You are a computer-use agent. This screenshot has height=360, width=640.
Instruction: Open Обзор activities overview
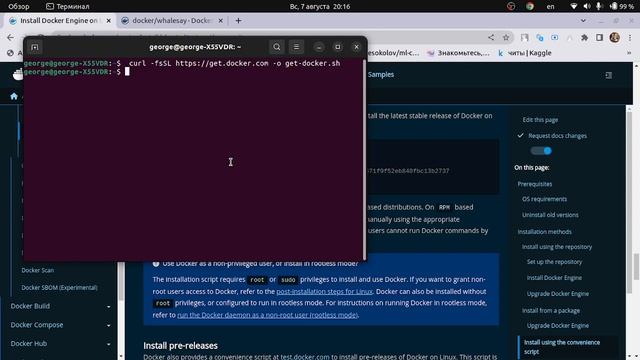coord(19,6)
